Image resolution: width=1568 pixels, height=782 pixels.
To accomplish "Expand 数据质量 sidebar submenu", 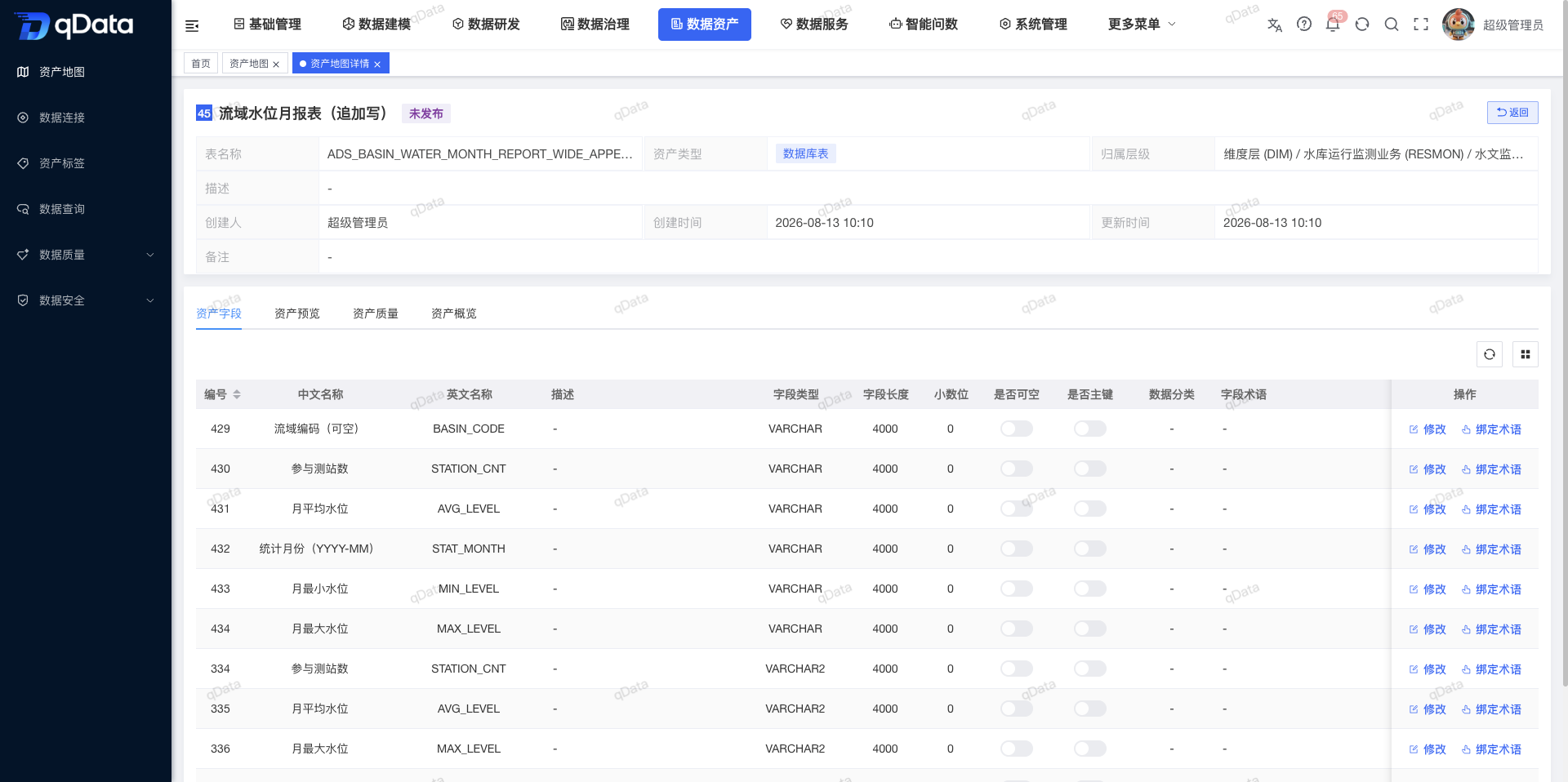I will click(86, 255).
